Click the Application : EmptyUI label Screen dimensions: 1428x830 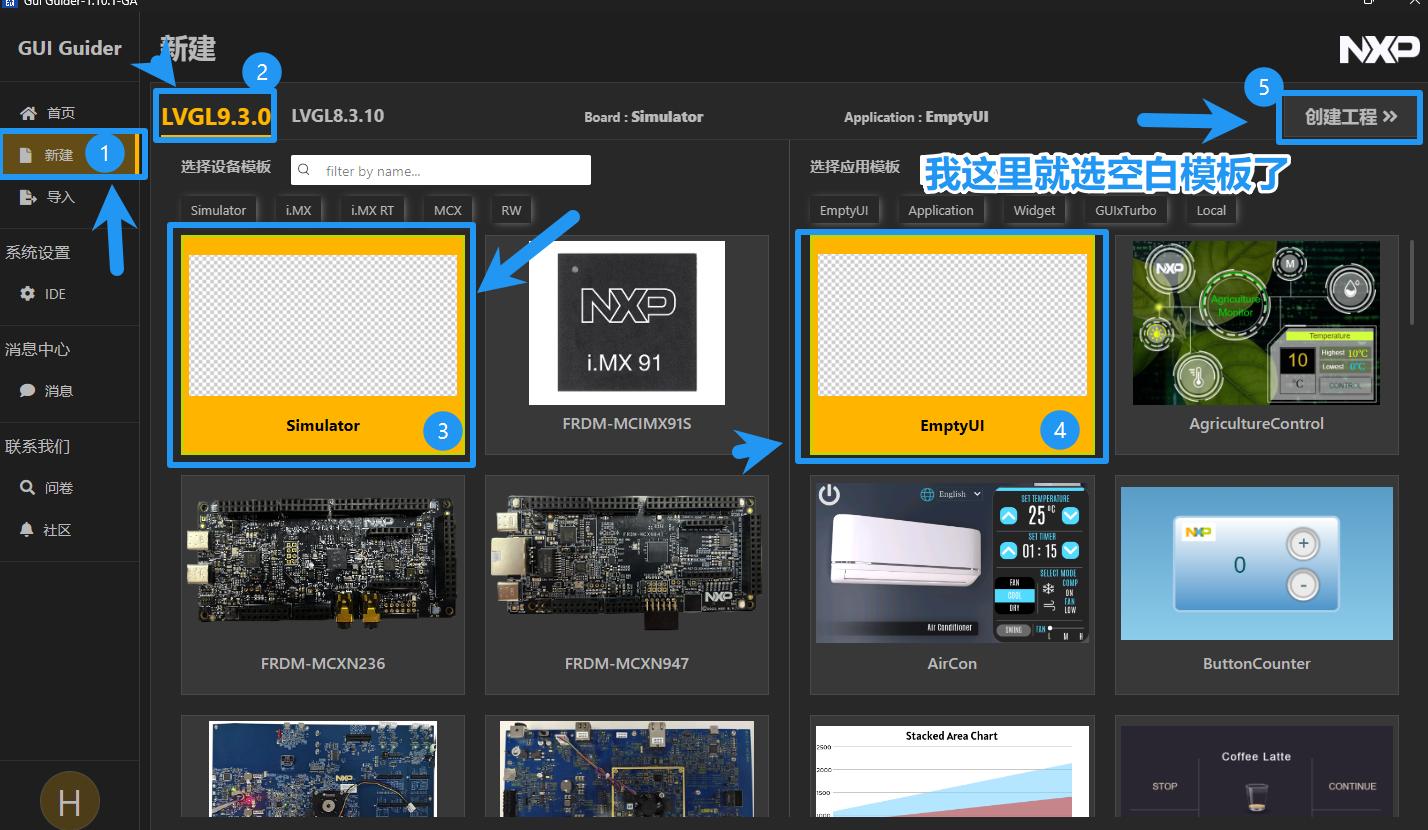pos(916,117)
